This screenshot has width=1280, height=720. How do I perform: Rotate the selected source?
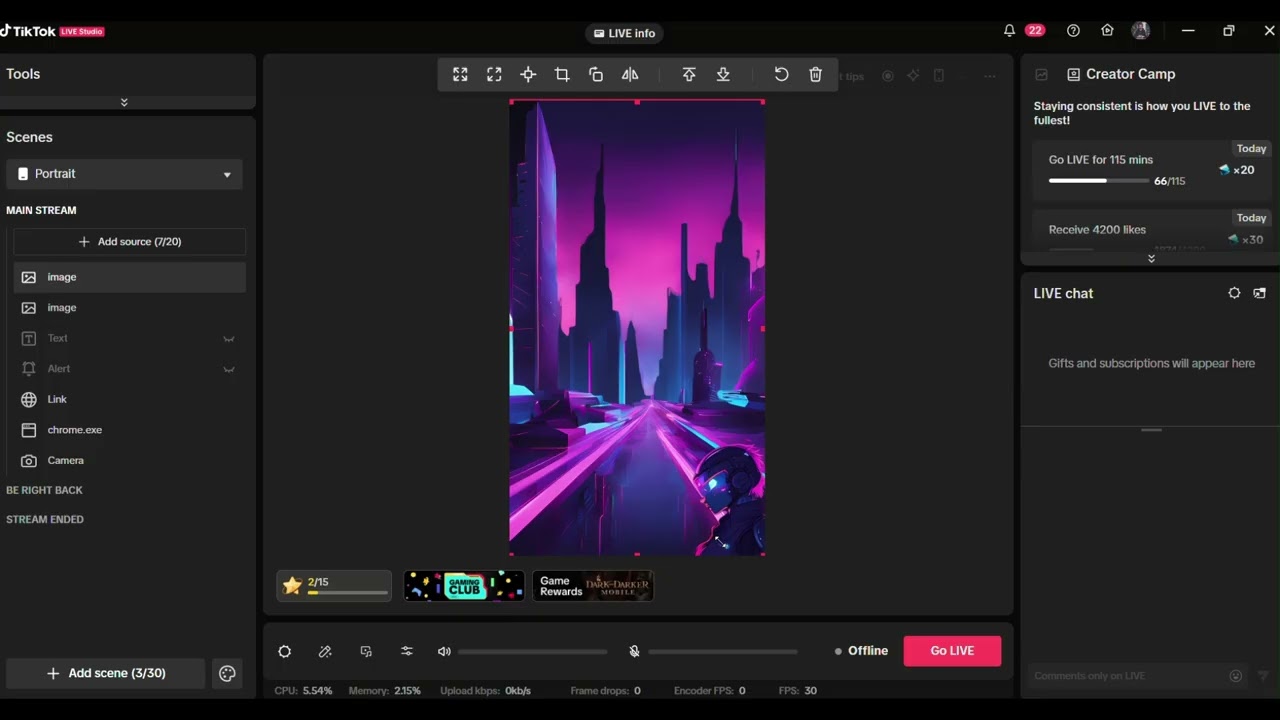[596, 75]
